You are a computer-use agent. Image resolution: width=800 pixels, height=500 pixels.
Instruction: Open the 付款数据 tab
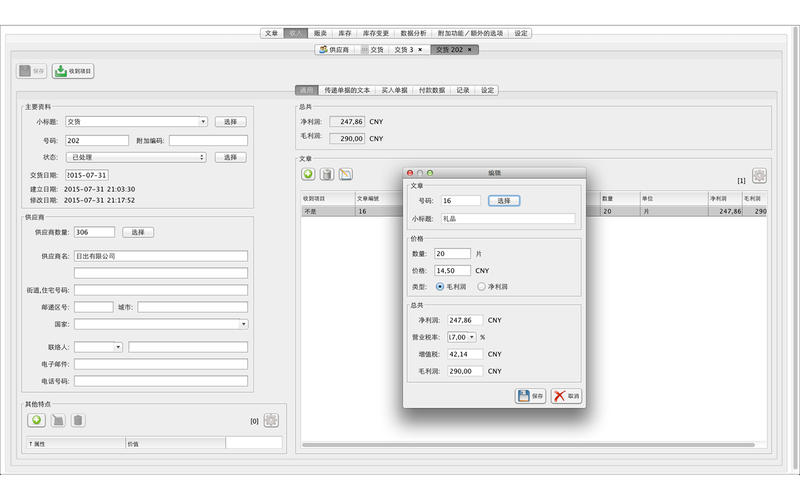pos(432,90)
